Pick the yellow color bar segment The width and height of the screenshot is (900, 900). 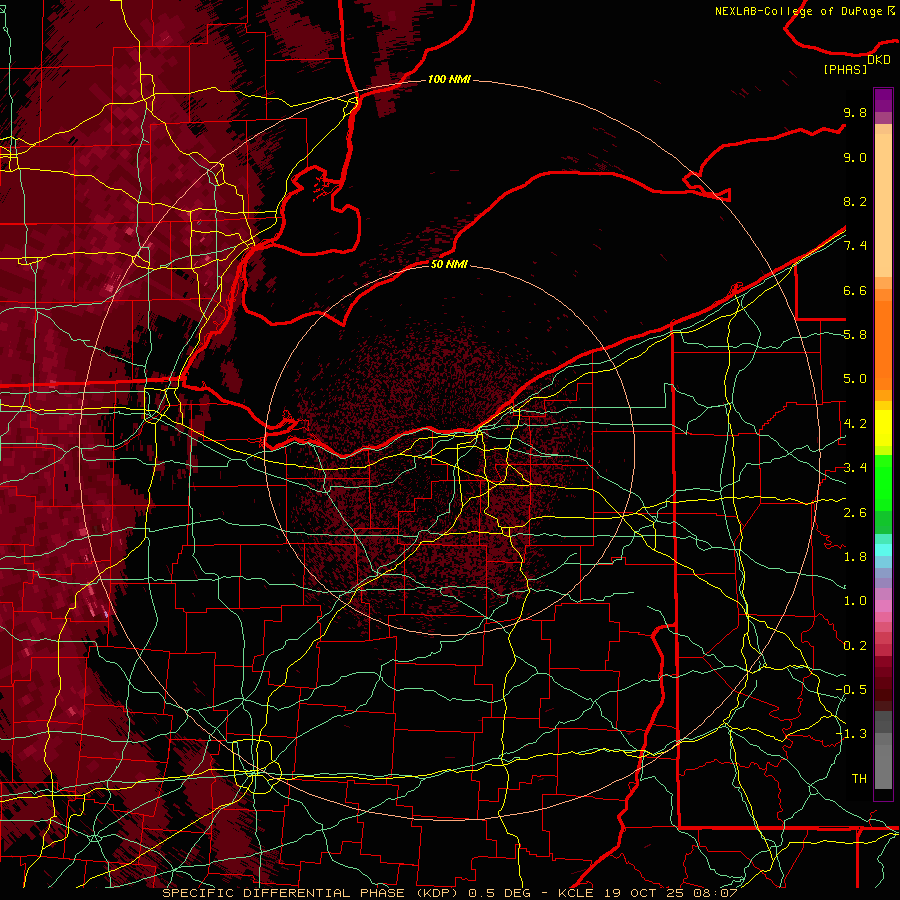(883, 428)
